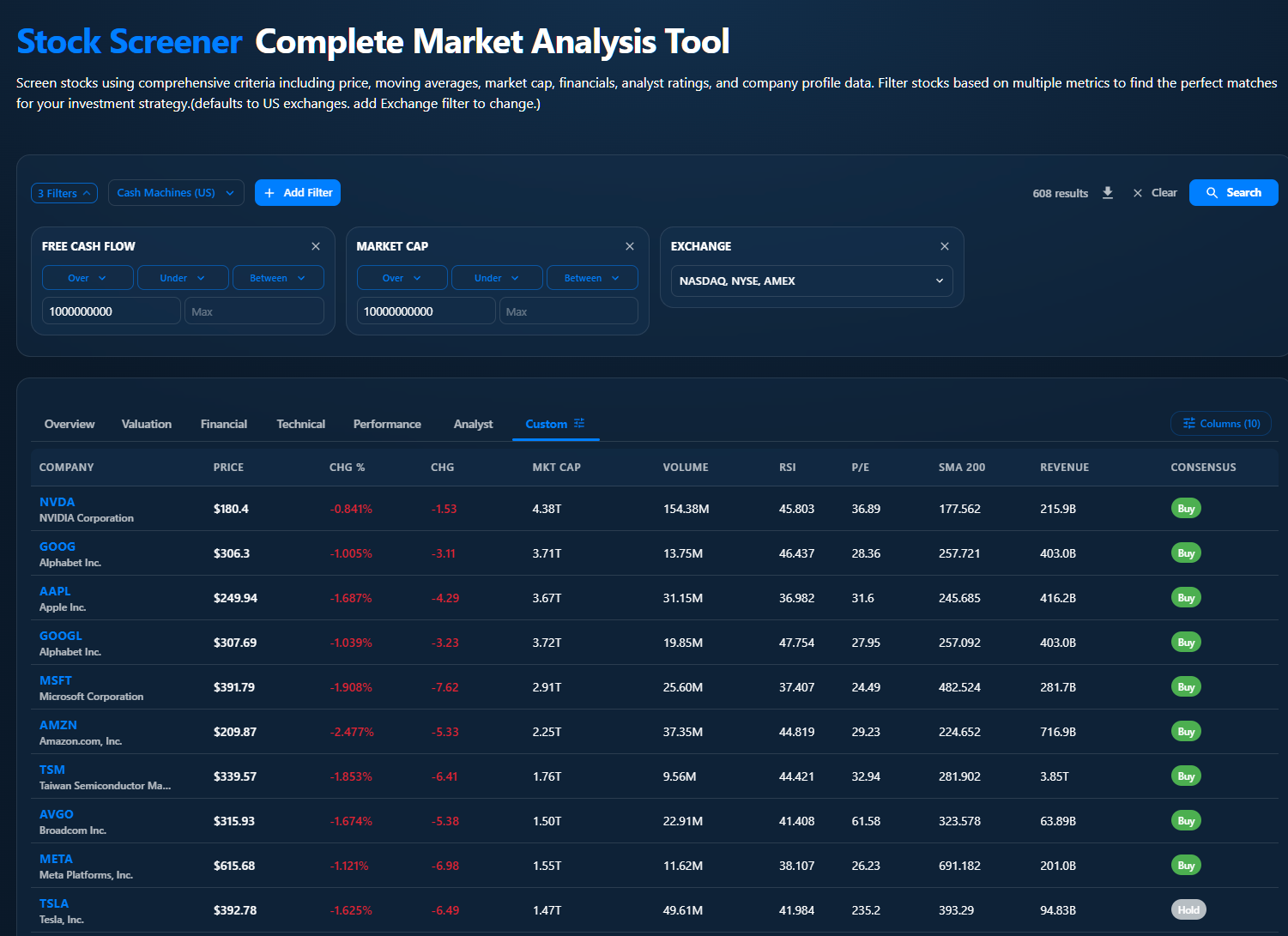
Task: Sort by the RSI column header
Action: [x=788, y=468]
